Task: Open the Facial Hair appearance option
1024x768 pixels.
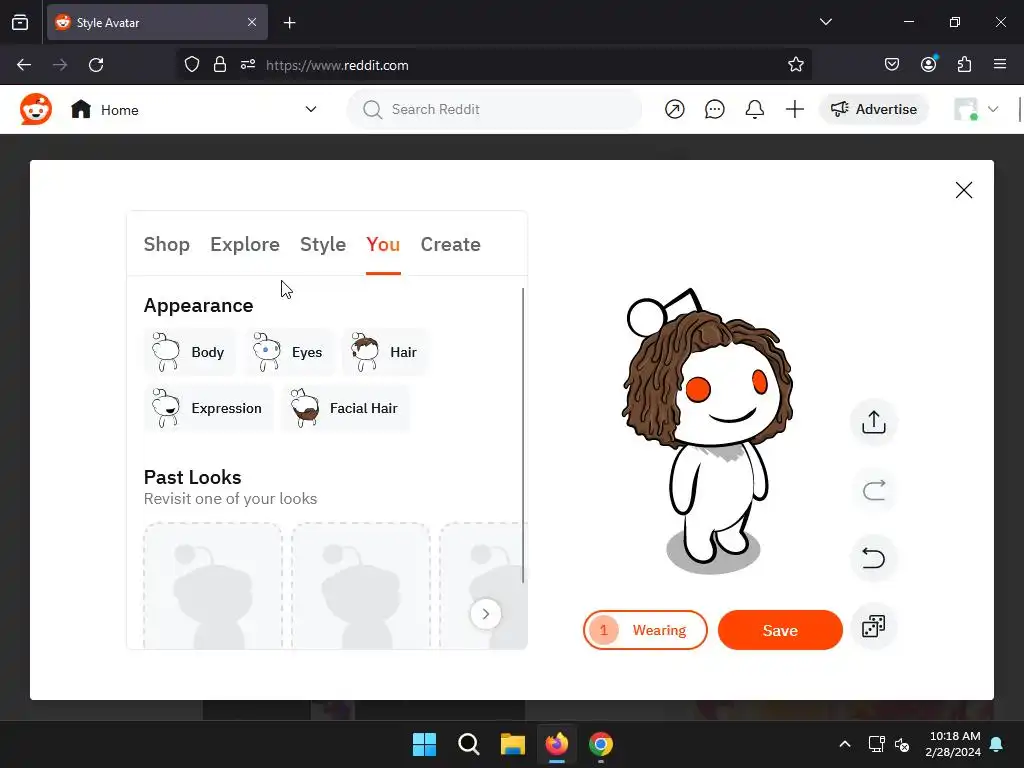Action: [x=345, y=408]
